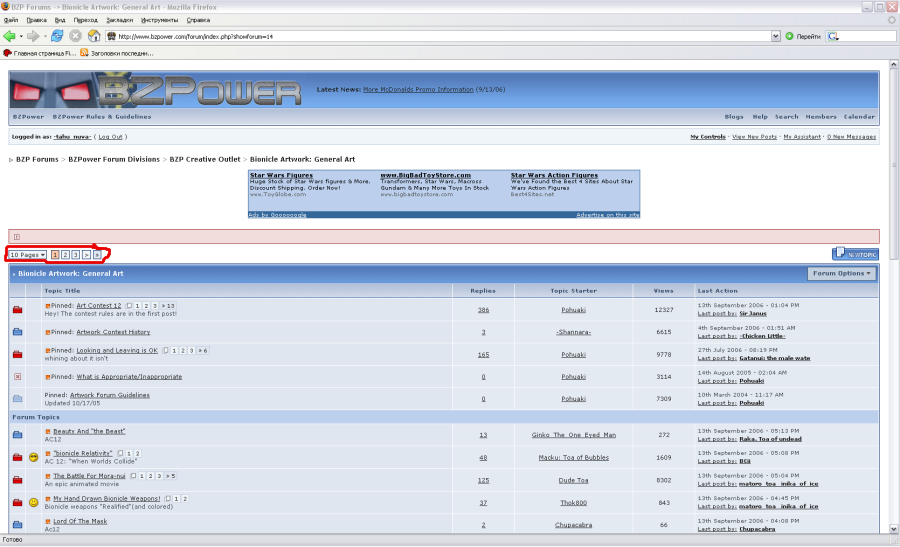Open the Members link
900x547 pixels.
click(x=821, y=117)
